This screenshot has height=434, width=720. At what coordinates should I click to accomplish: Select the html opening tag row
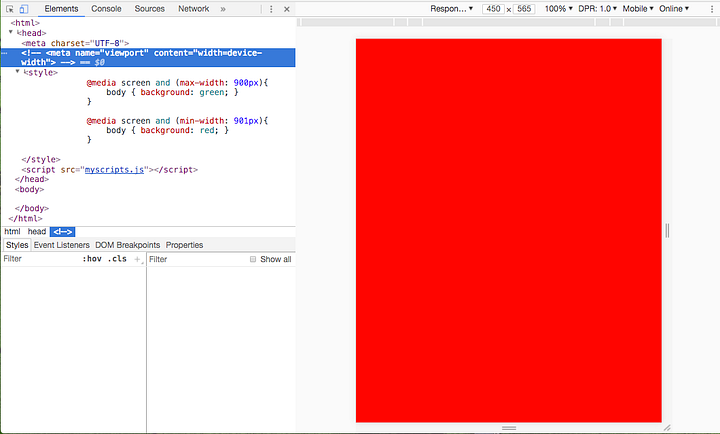click(25, 23)
